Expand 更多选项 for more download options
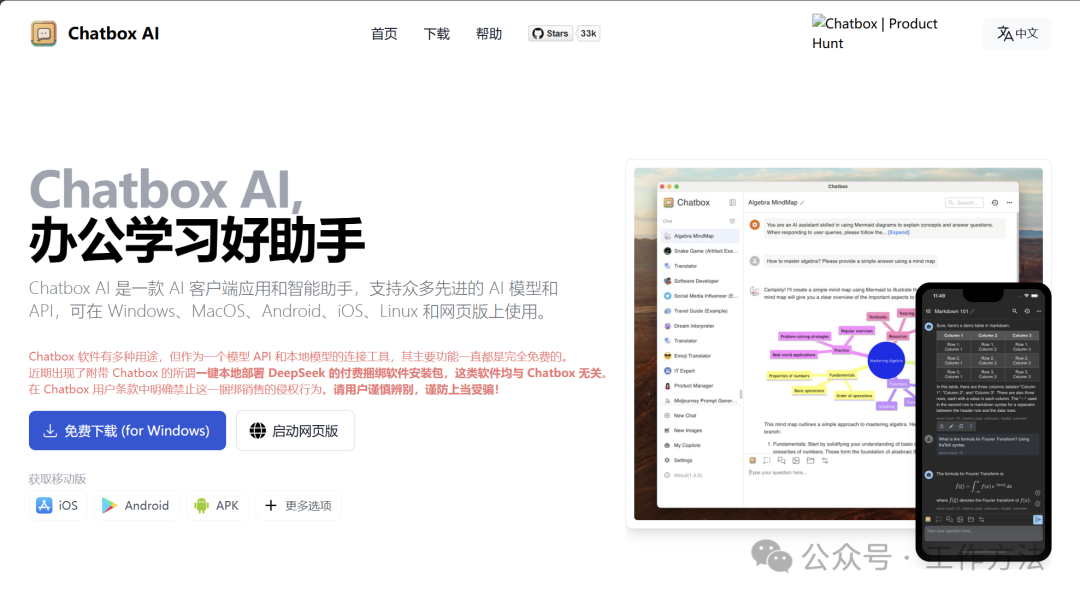 coord(298,505)
